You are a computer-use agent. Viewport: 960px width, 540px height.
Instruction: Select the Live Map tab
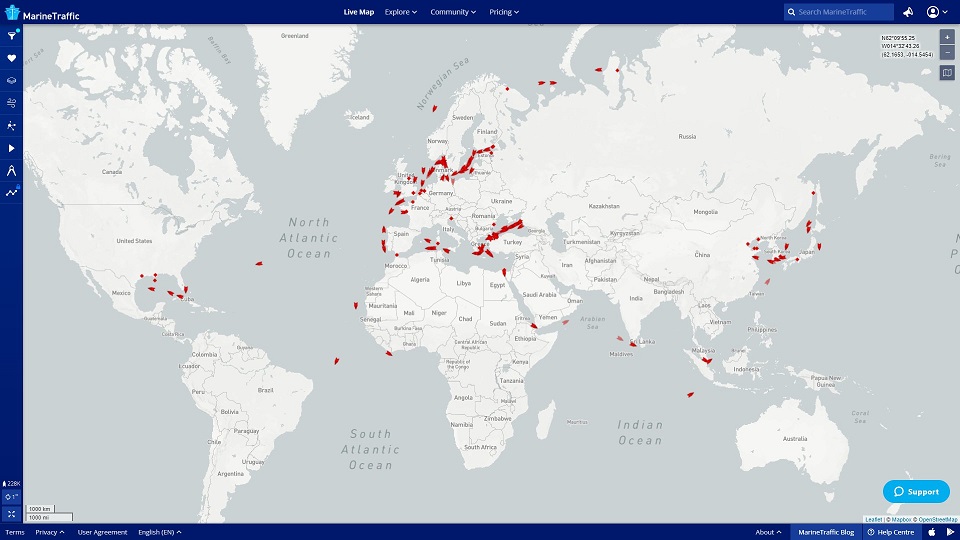[359, 12]
